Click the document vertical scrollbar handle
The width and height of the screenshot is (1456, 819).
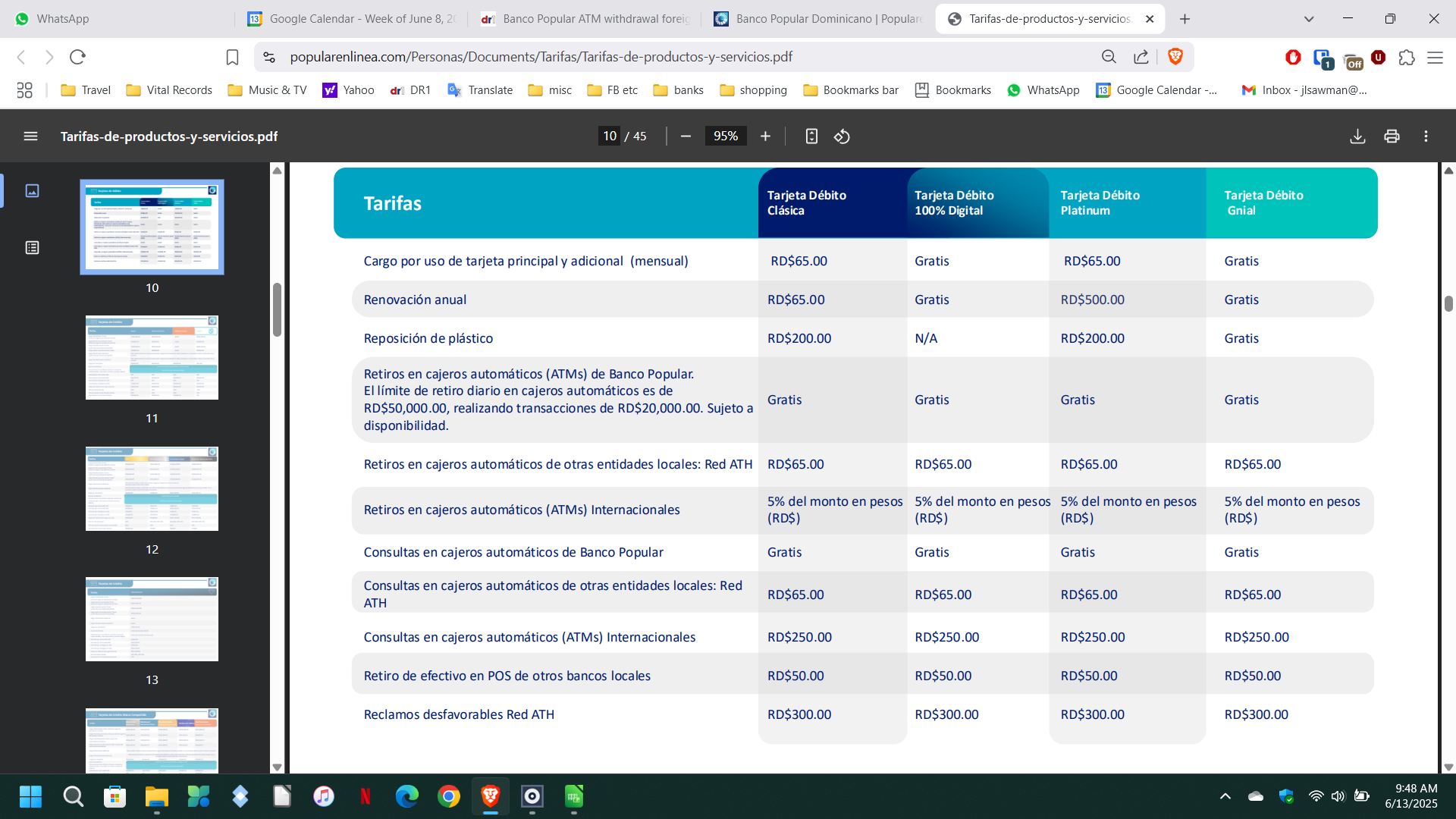click(1448, 303)
